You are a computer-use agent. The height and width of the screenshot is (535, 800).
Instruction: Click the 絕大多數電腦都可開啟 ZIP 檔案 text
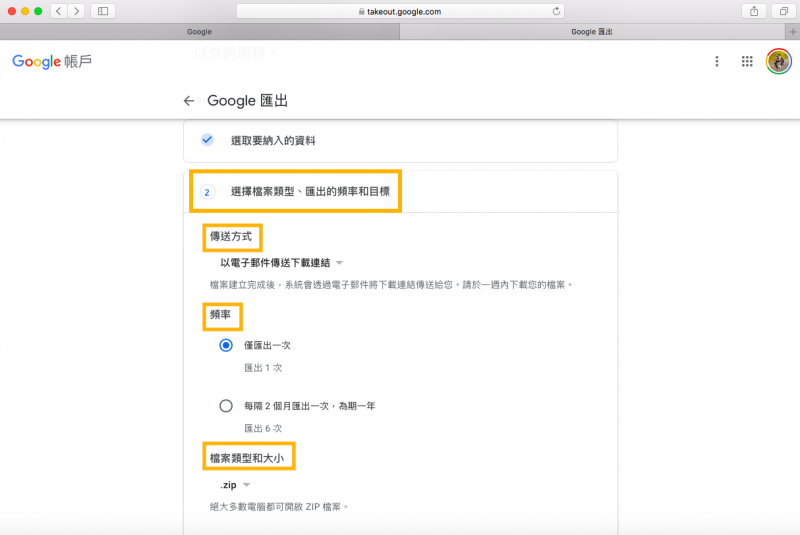[279, 506]
